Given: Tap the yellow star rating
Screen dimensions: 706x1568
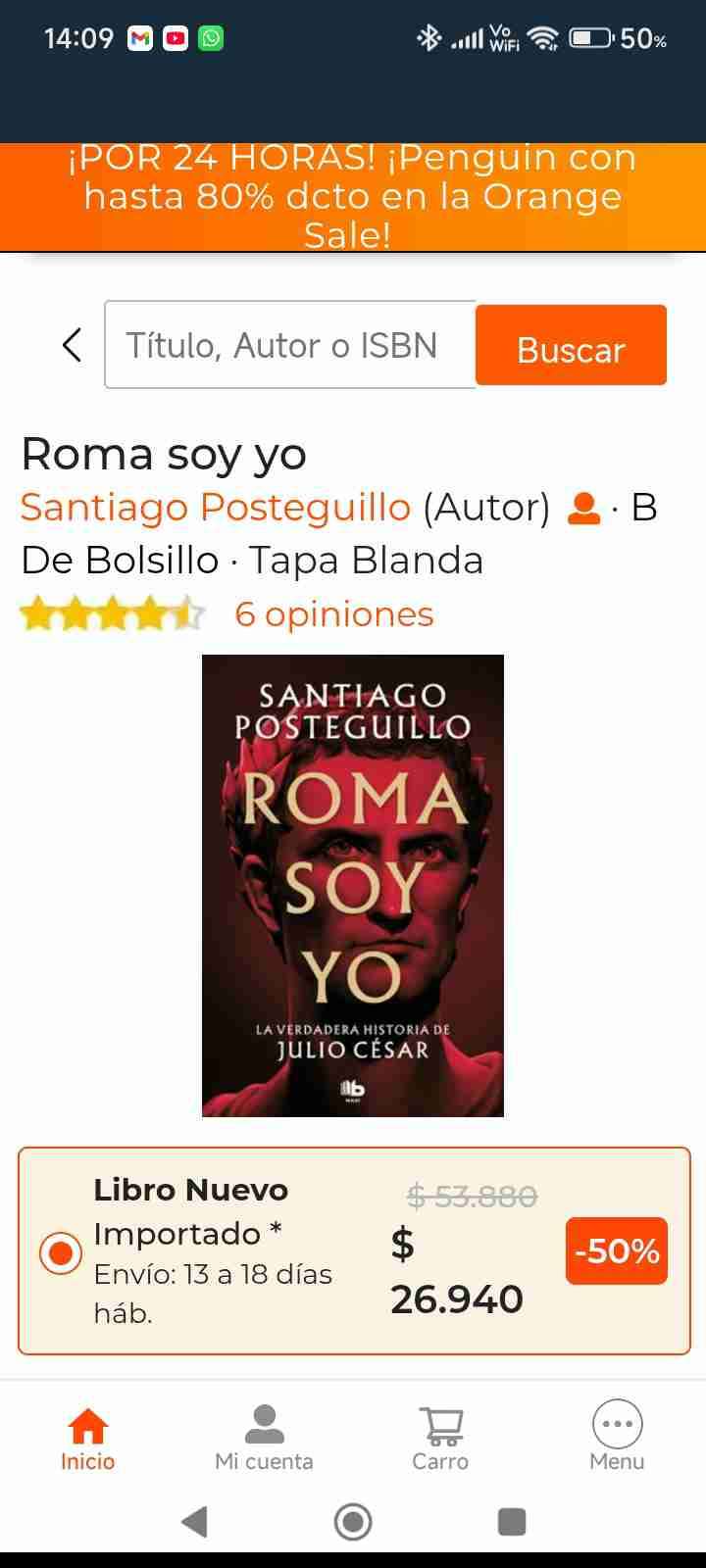Looking at the screenshot, I should (x=112, y=614).
